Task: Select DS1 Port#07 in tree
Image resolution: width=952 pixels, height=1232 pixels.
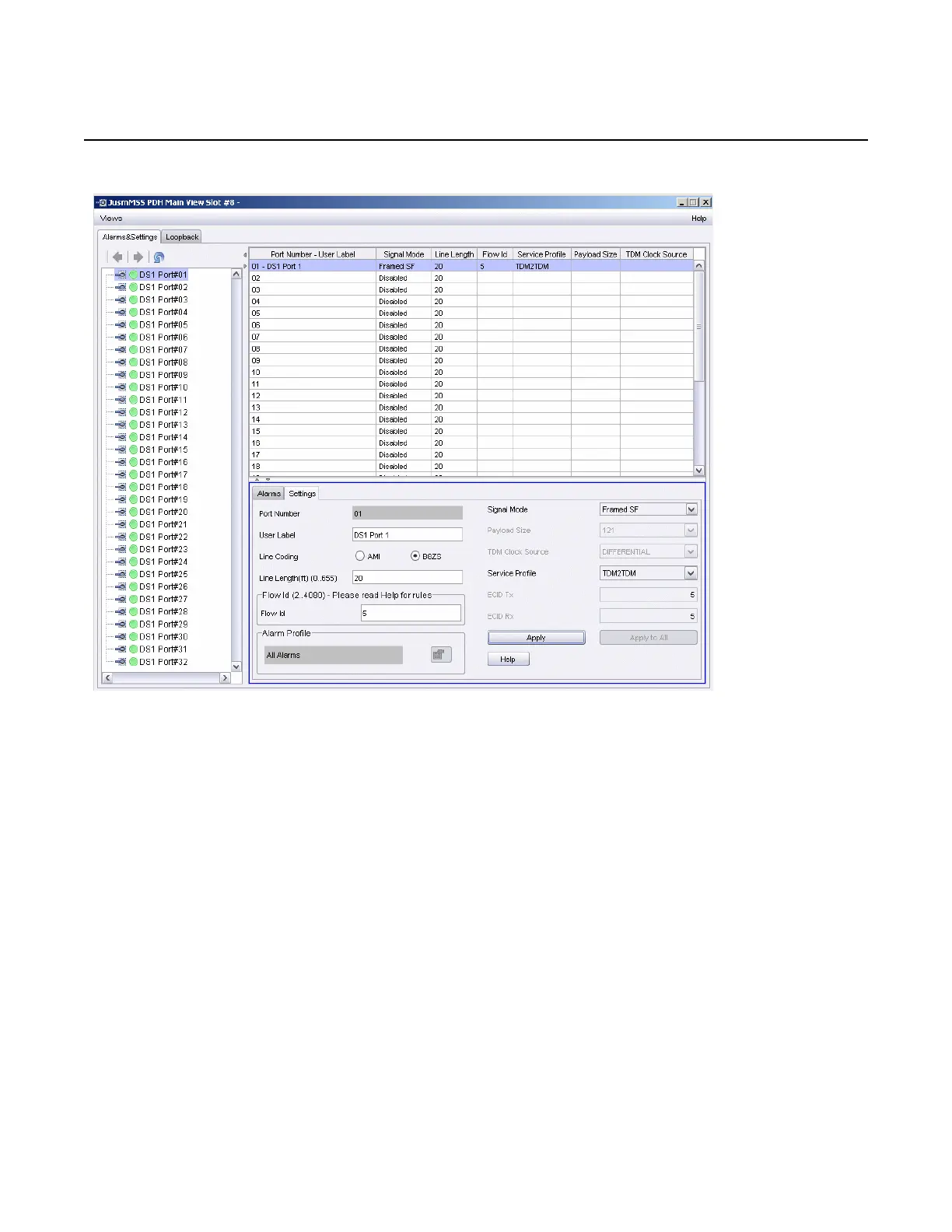Action: pyautogui.click(x=163, y=349)
